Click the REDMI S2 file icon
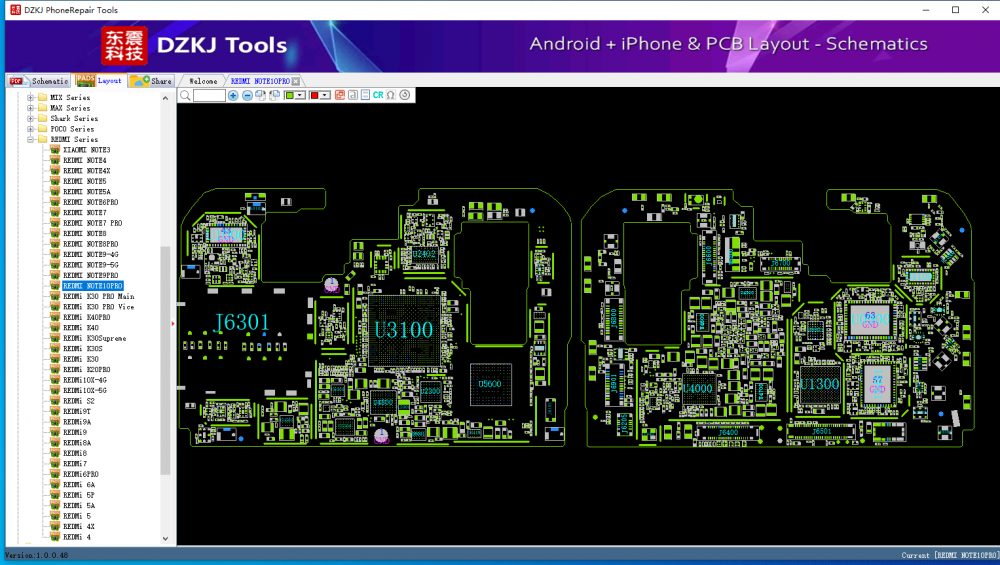 [55, 401]
